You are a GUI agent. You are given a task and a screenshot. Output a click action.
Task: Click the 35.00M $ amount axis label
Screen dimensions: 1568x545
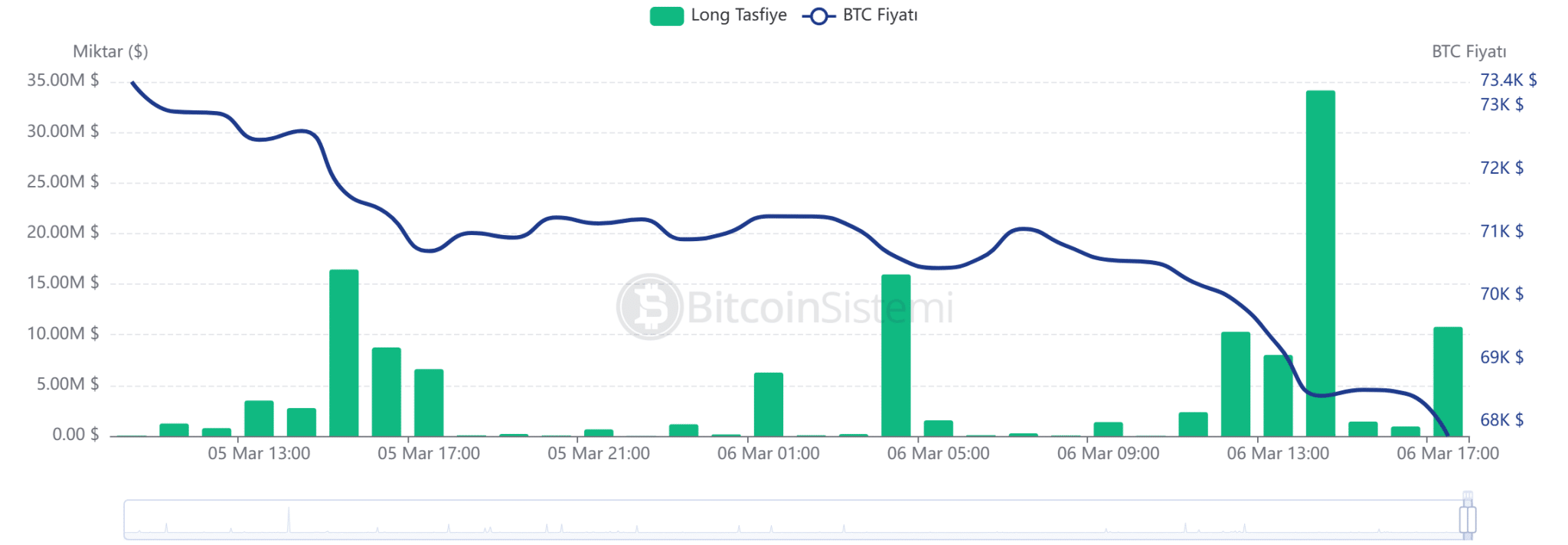coord(63,80)
